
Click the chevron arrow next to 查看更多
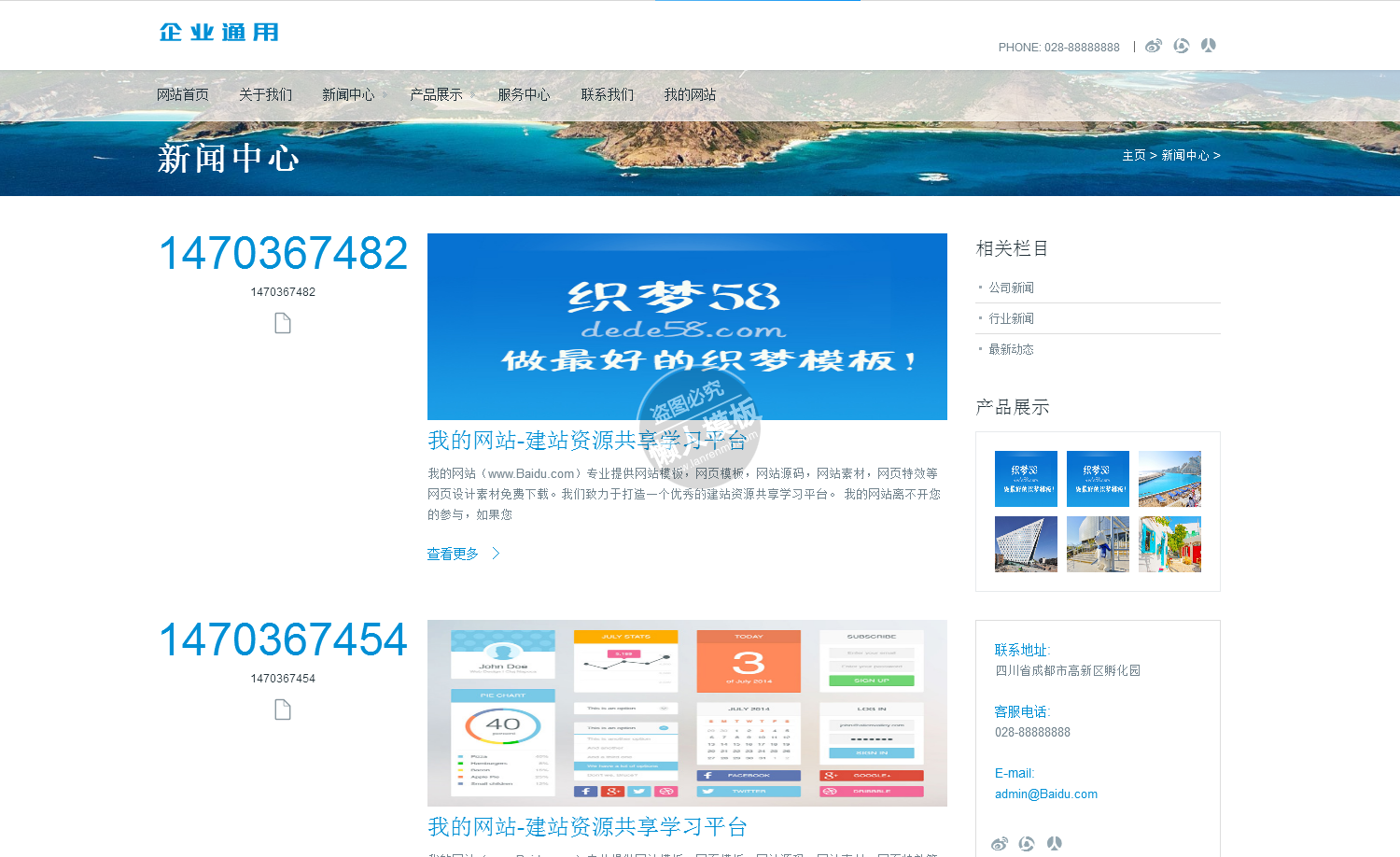[x=496, y=554]
